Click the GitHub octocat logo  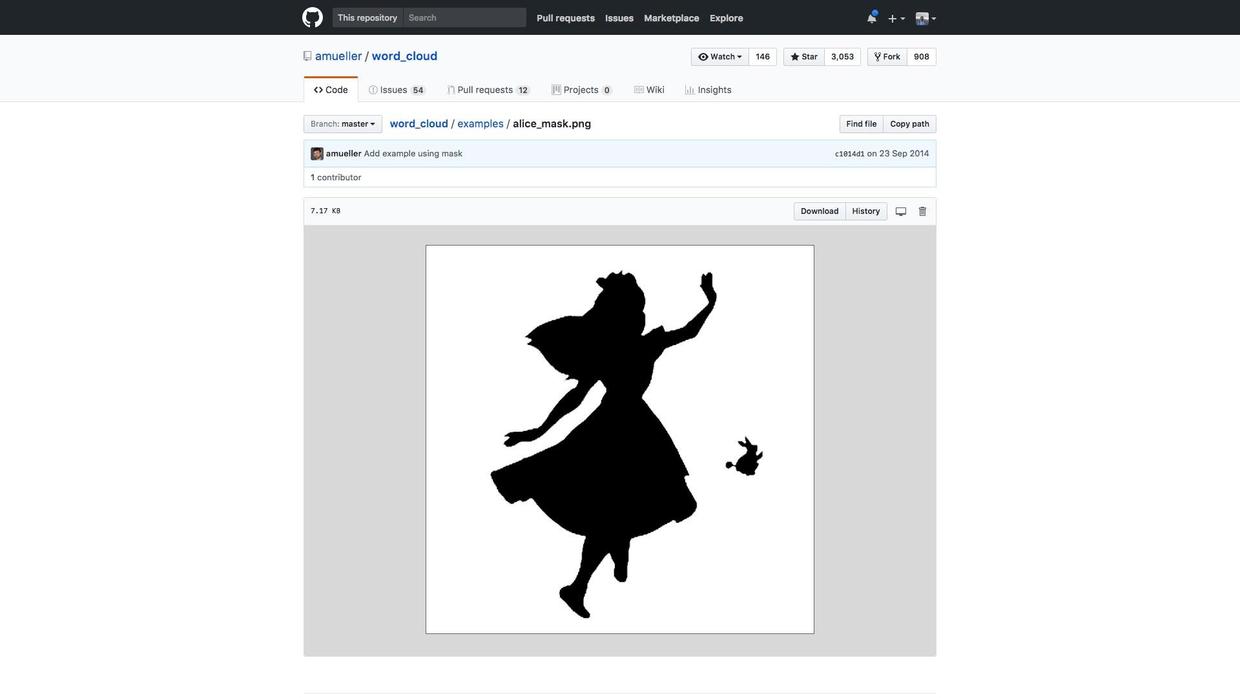point(312,17)
